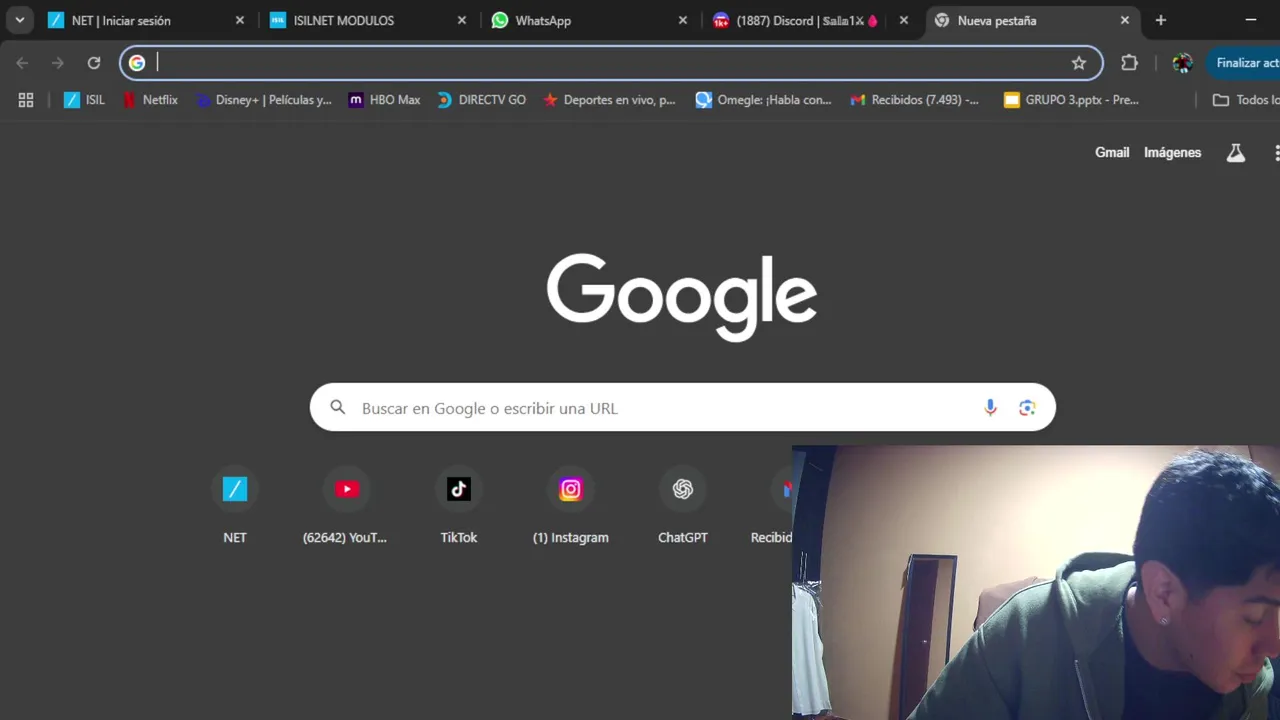Start voice search with microphone icon
This screenshot has width=1280, height=720.
(990, 408)
